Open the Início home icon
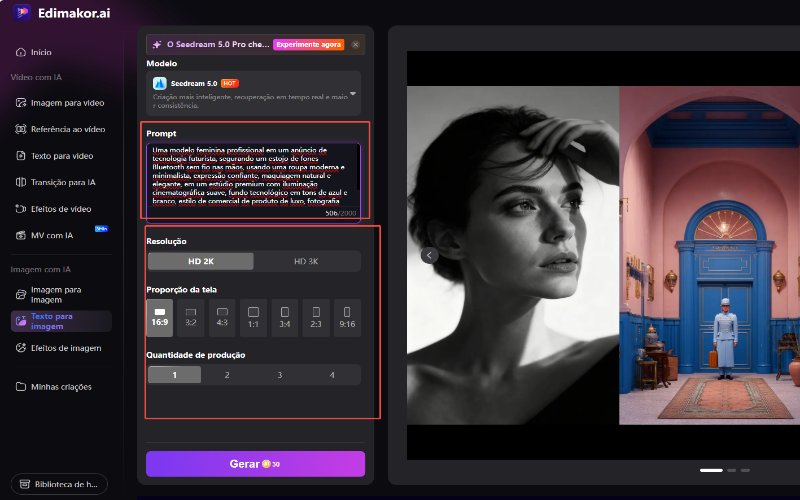This screenshot has height=500, width=800. coord(20,52)
